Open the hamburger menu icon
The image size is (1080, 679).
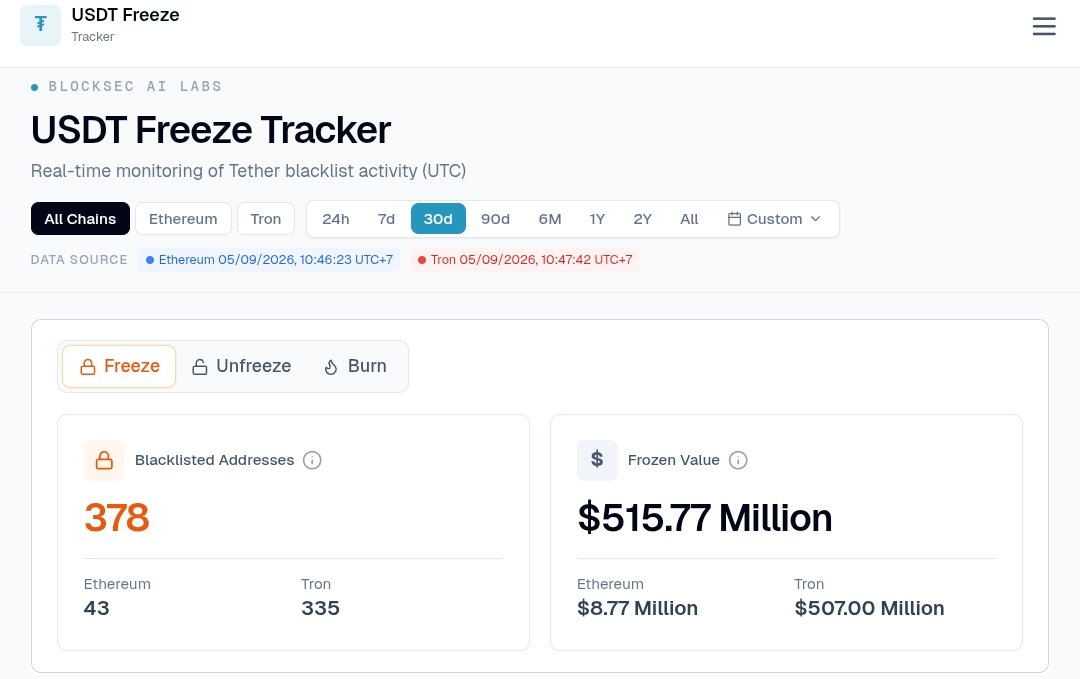pos(1044,26)
